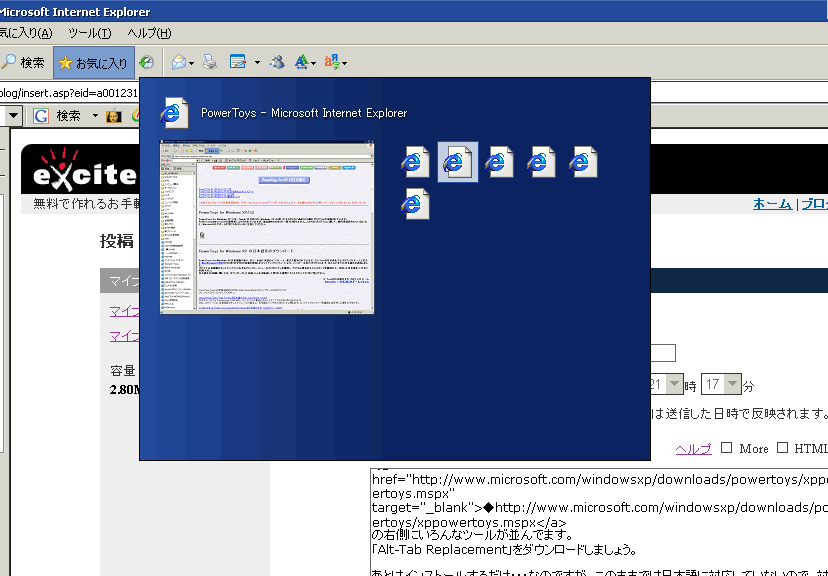Select the IE icon on second switcher row
The height and width of the screenshot is (576, 828).
pyautogui.click(x=415, y=204)
